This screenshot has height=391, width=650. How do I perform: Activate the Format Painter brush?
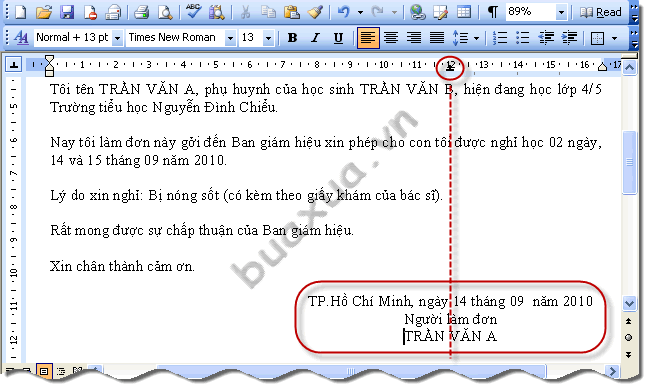pos(315,12)
